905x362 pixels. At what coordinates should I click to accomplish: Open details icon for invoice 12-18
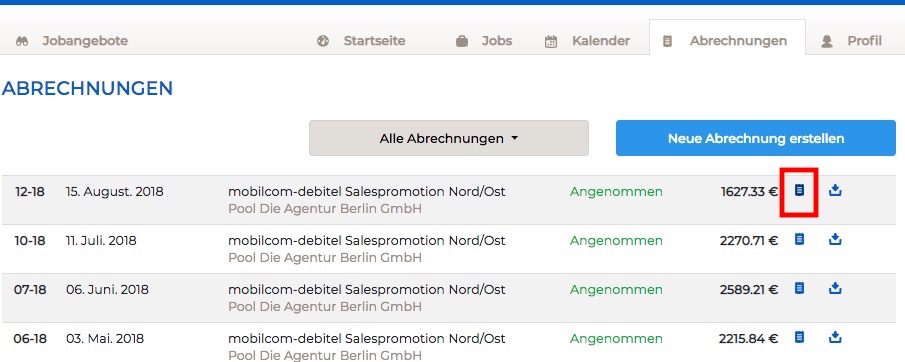pyautogui.click(x=799, y=190)
